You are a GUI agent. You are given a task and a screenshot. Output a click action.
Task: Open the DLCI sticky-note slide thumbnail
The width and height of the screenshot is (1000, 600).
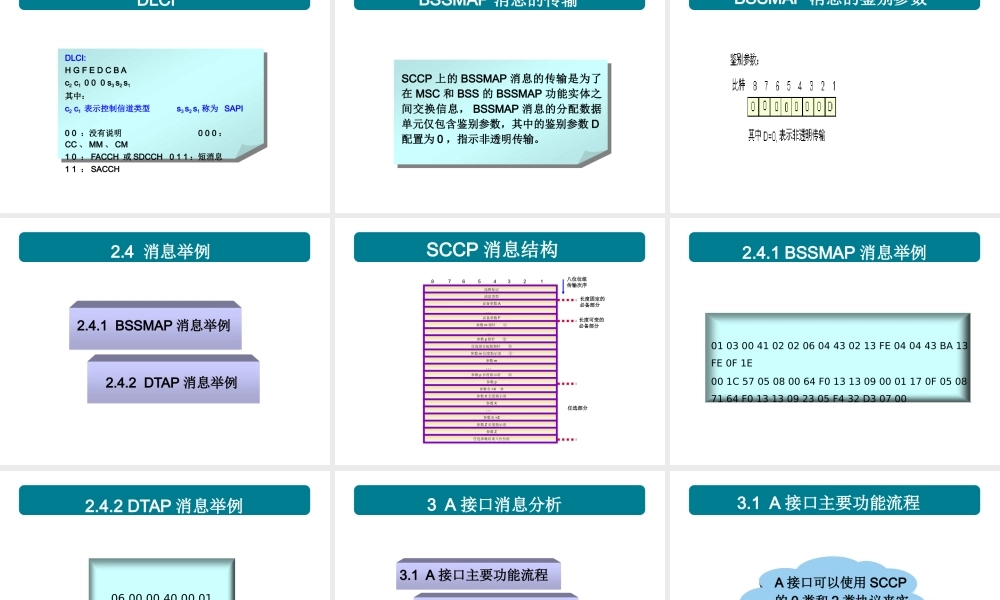coord(162,105)
